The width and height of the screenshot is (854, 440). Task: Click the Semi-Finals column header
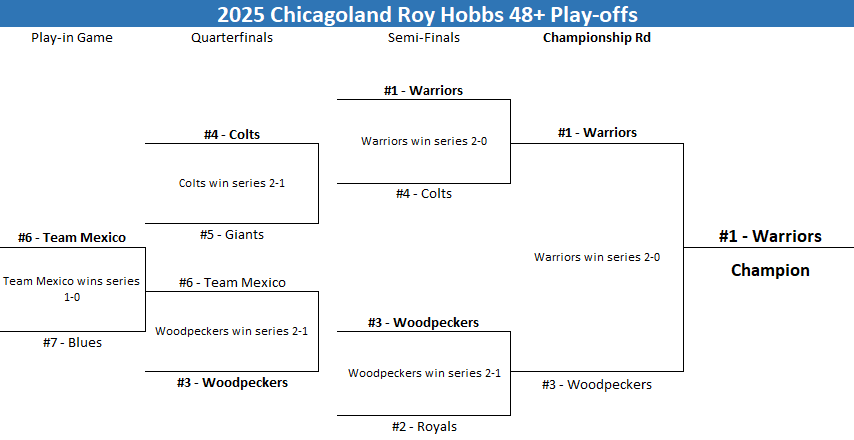[424, 38]
